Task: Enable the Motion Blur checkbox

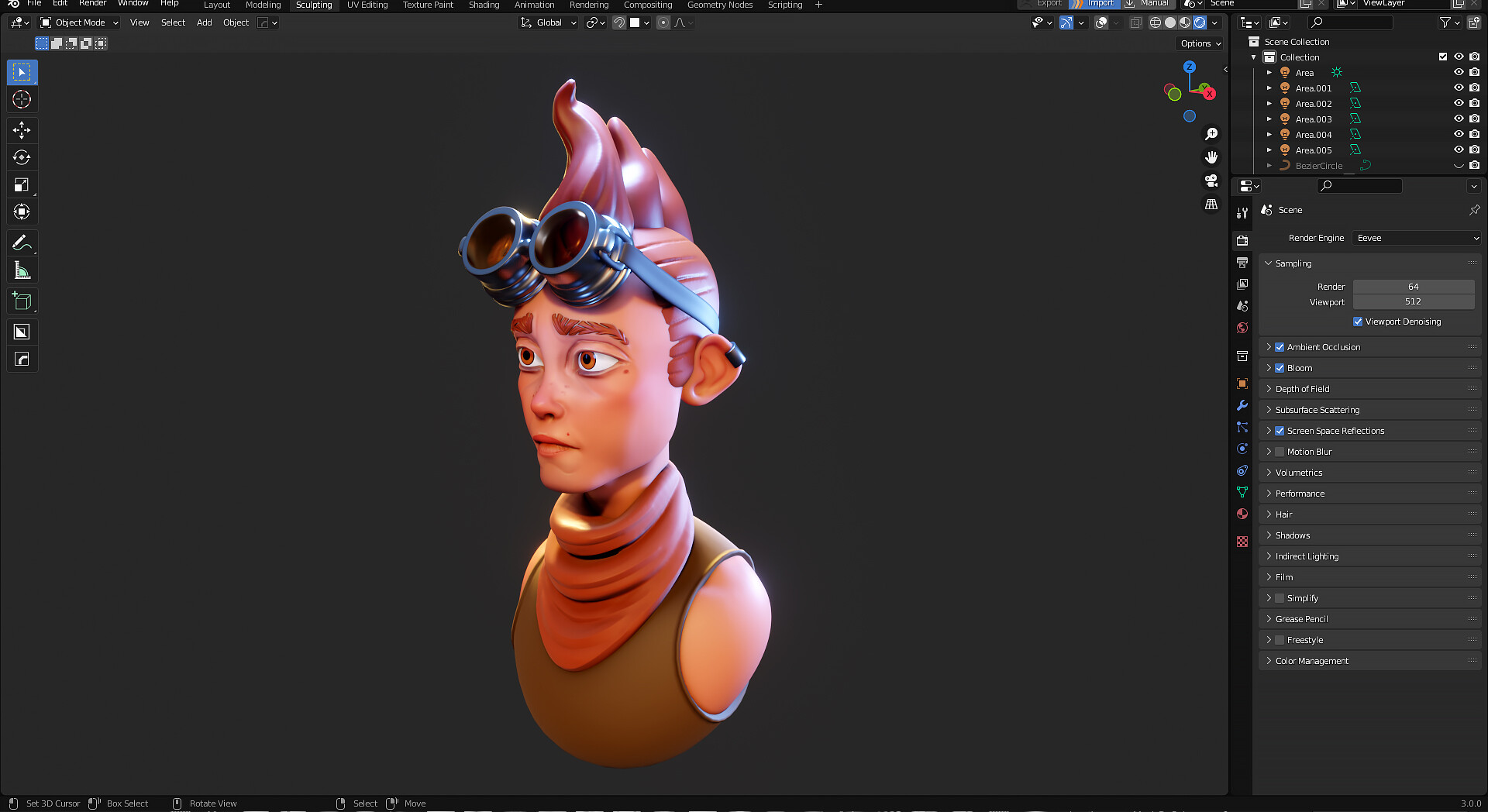Action: [x=1280, y=451]
